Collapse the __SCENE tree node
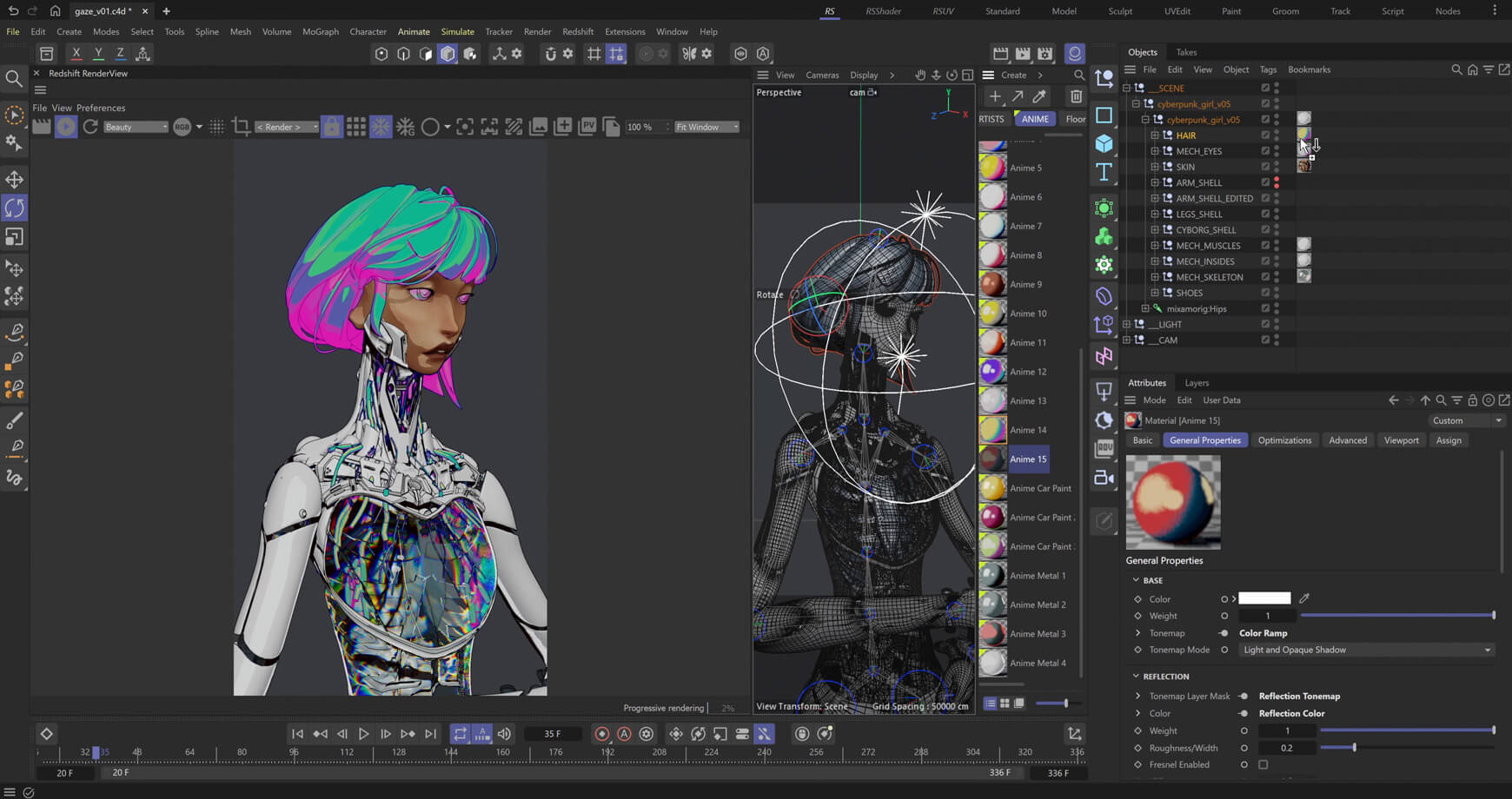 click(1126, 88)
